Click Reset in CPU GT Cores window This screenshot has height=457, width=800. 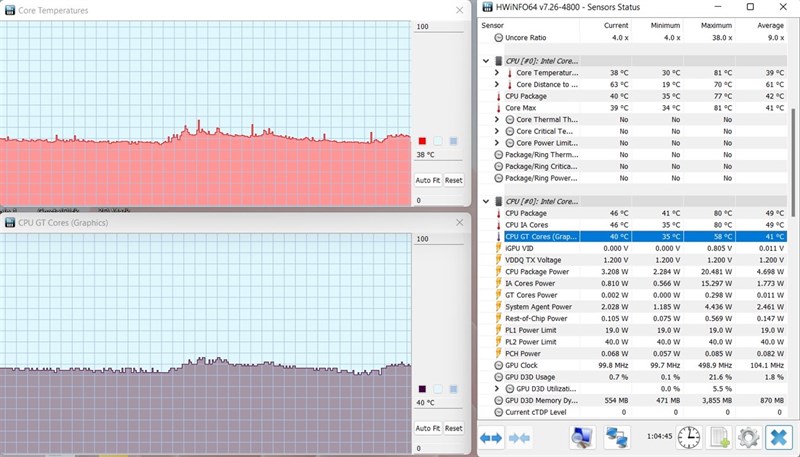tap(454, 428)
